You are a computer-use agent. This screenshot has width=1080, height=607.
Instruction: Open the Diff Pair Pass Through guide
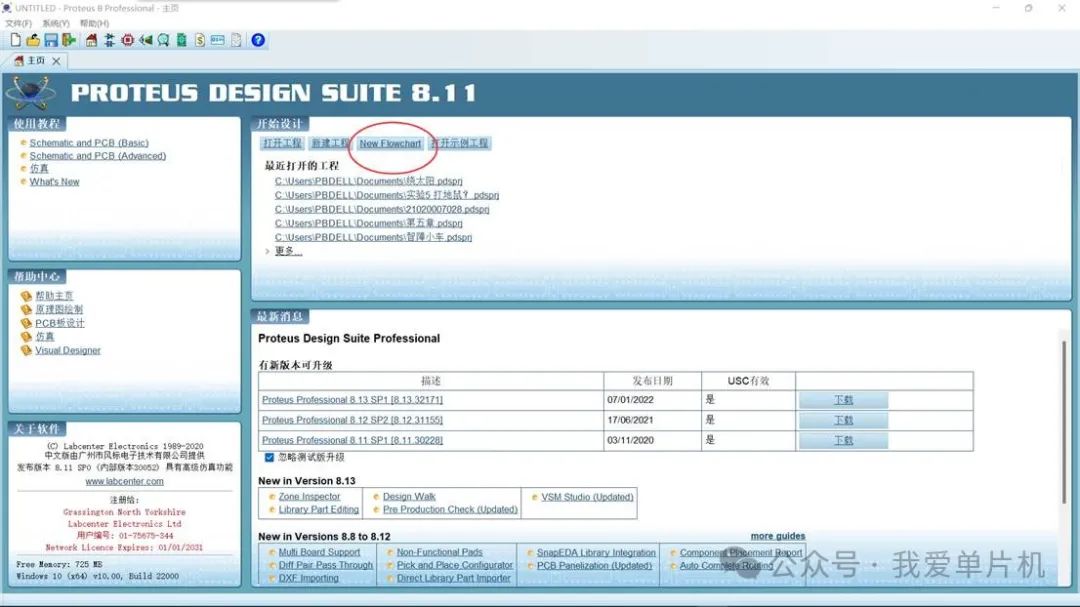(325, 566)
